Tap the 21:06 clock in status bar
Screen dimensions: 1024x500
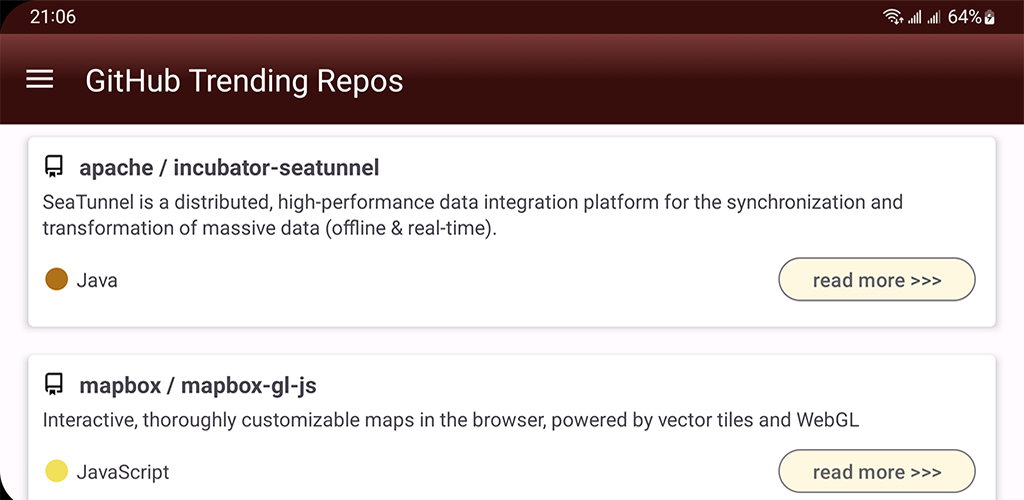(x=53, y=17)
